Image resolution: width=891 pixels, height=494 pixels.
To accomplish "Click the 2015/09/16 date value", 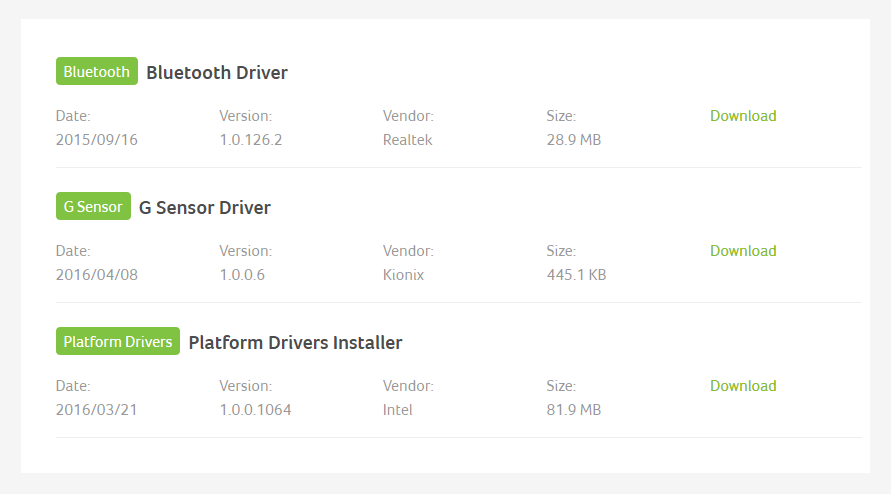I will point(97,140).
